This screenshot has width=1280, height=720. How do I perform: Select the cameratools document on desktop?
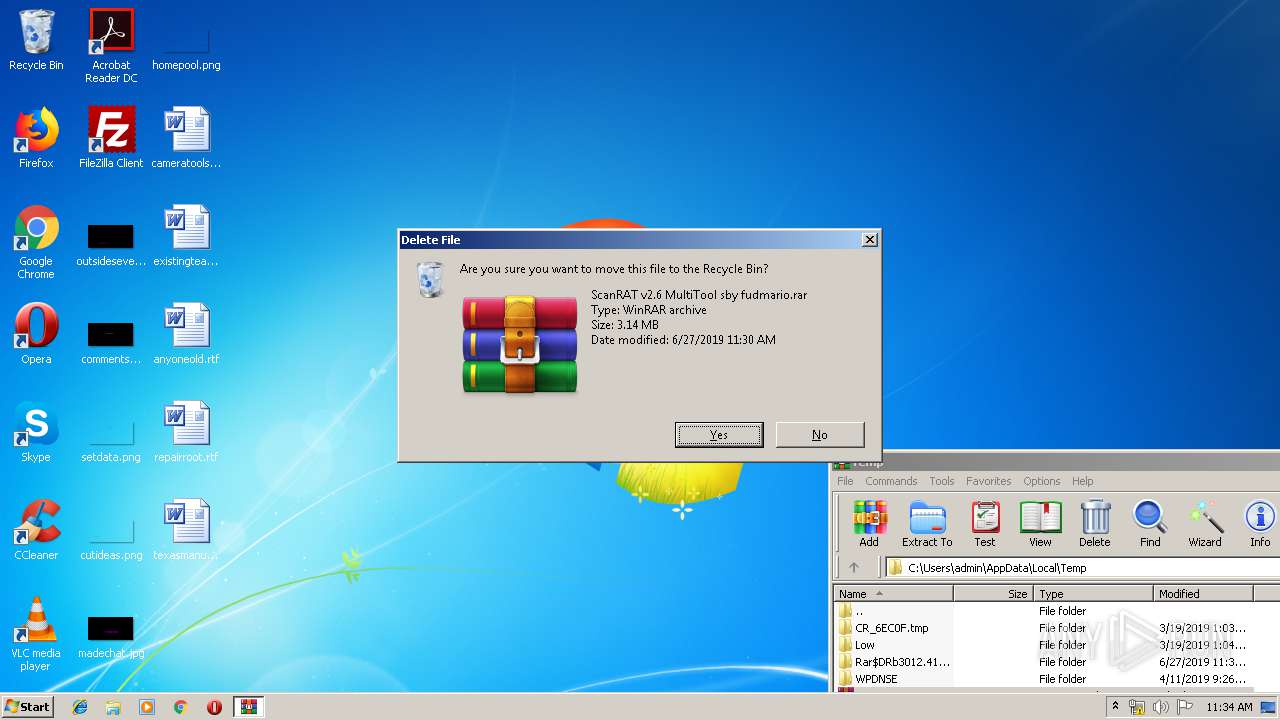click(186, 138)
